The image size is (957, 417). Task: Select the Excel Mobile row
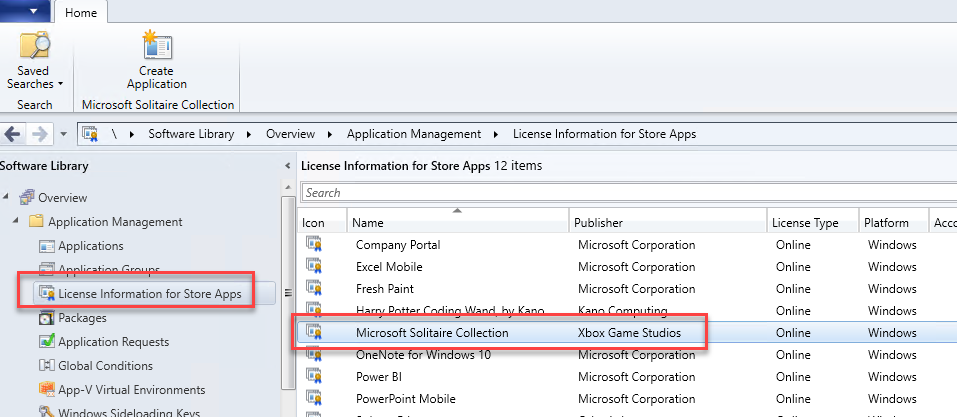tap(627, 267)
